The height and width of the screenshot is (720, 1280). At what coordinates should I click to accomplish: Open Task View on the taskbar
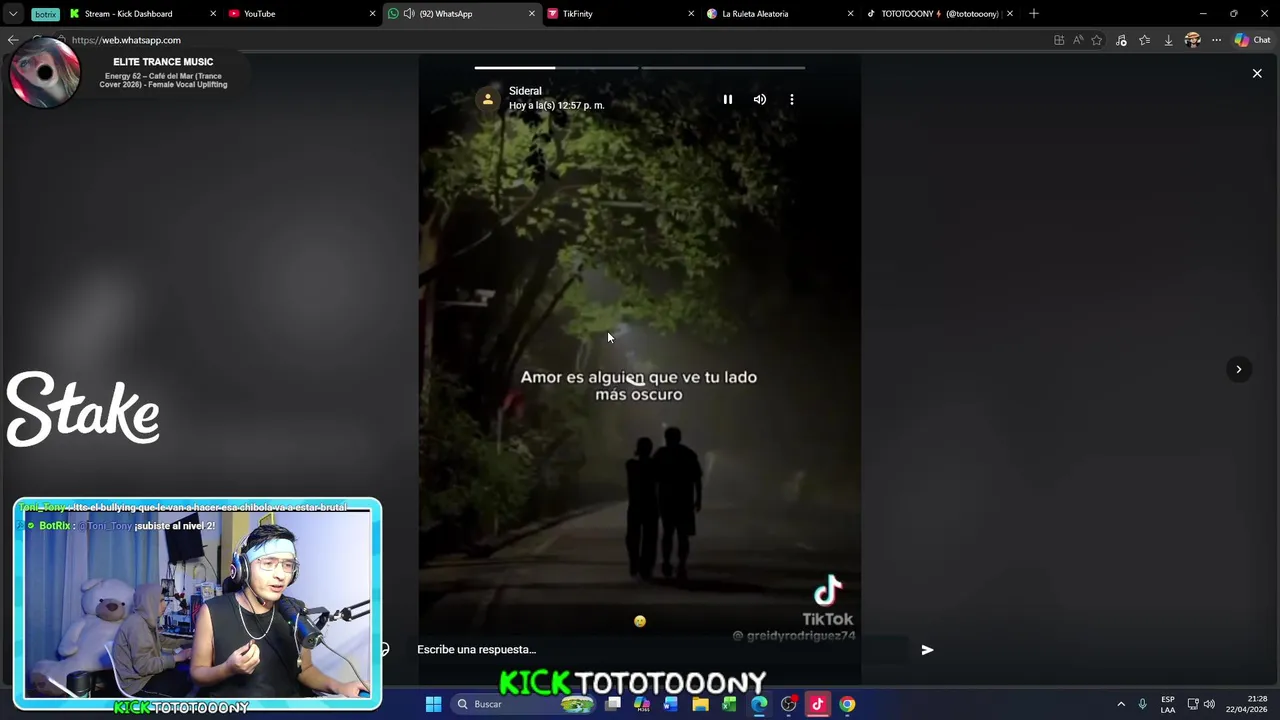(613, 704)
